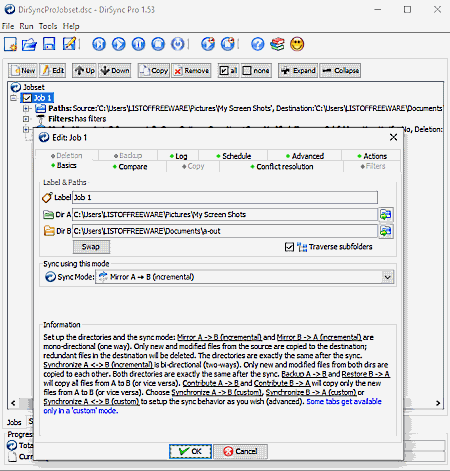Image resolution: width=450 pixels, height=471 pixels.
Task: Click the Edit job button
Action: [52, 71]
